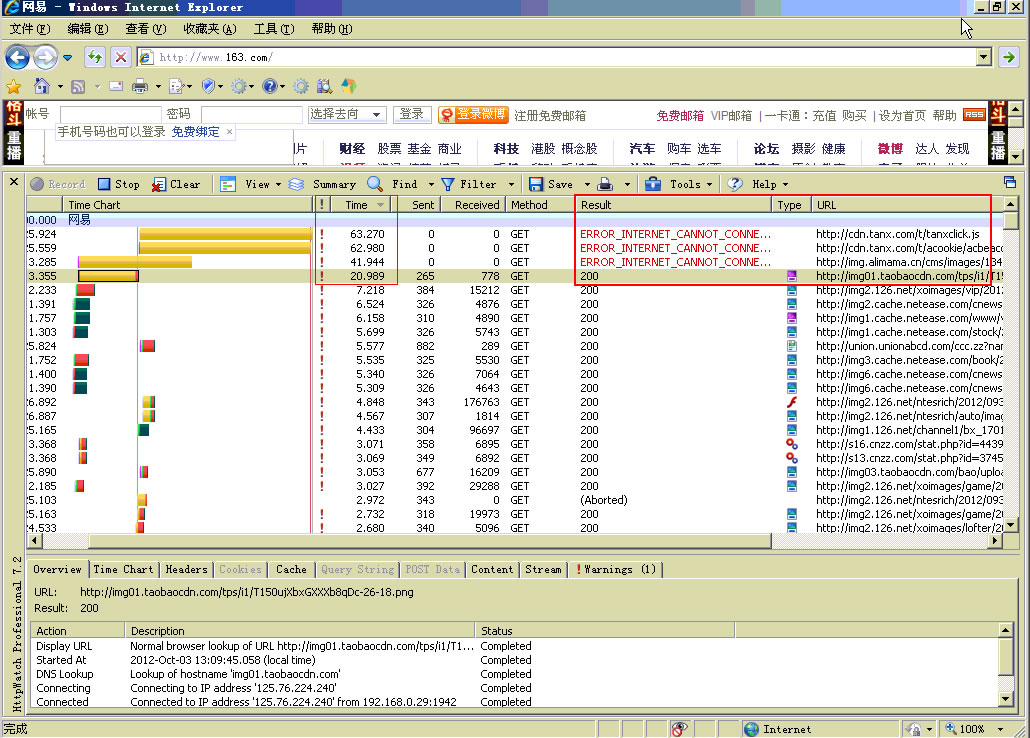Image resolution: width=1030 pixels, height=738 pixels.
Task: Click the HttpWatch Stop button
Action: pos(118,185)
